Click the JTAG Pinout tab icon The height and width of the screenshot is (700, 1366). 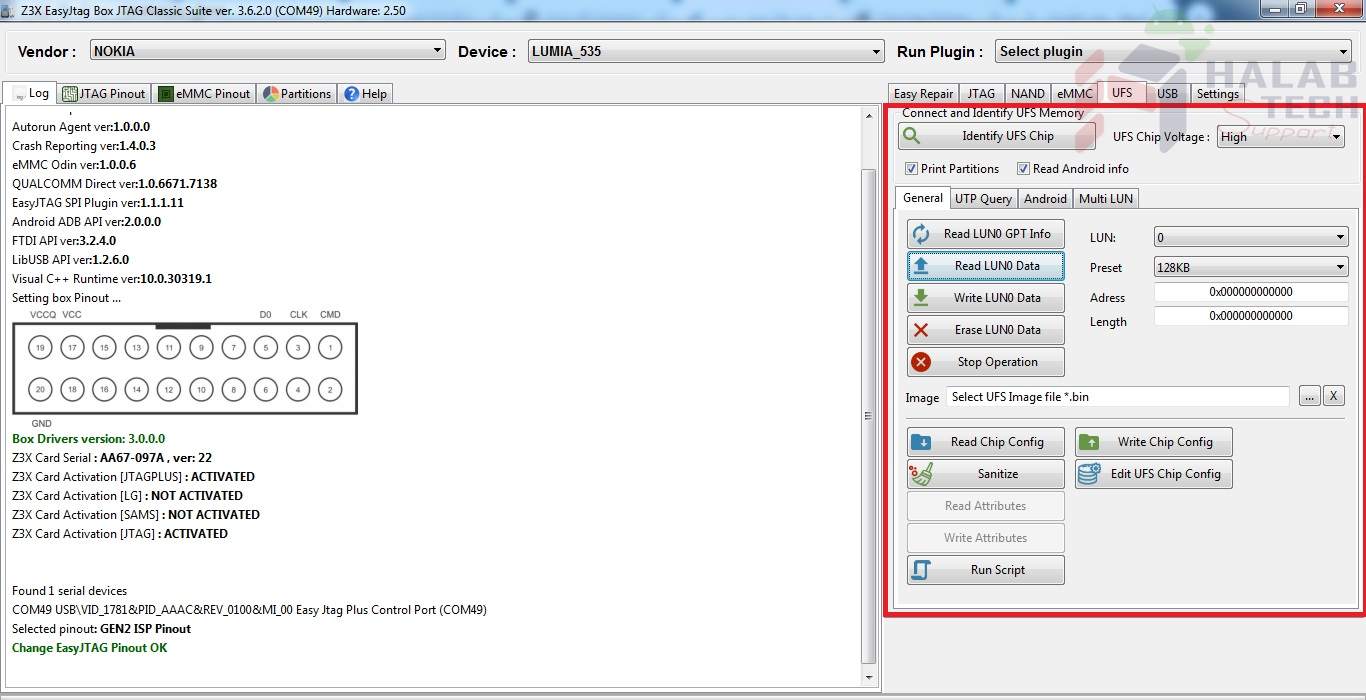click(x=70, y=94)
